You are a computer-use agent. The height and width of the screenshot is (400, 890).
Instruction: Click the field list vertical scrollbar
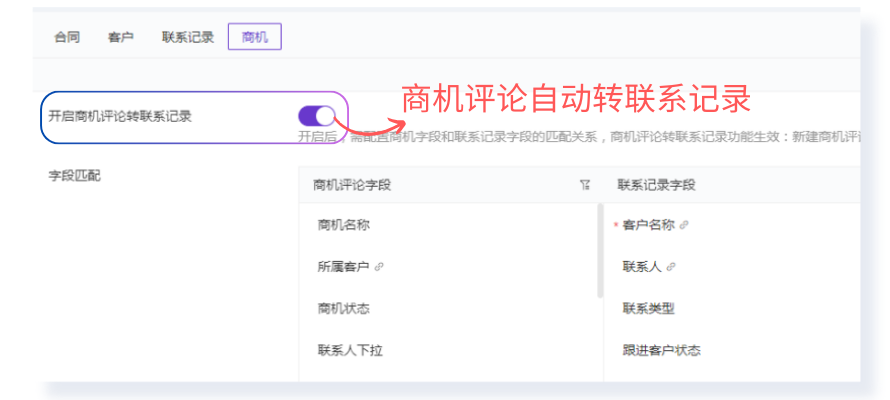[x=600, y=252]
